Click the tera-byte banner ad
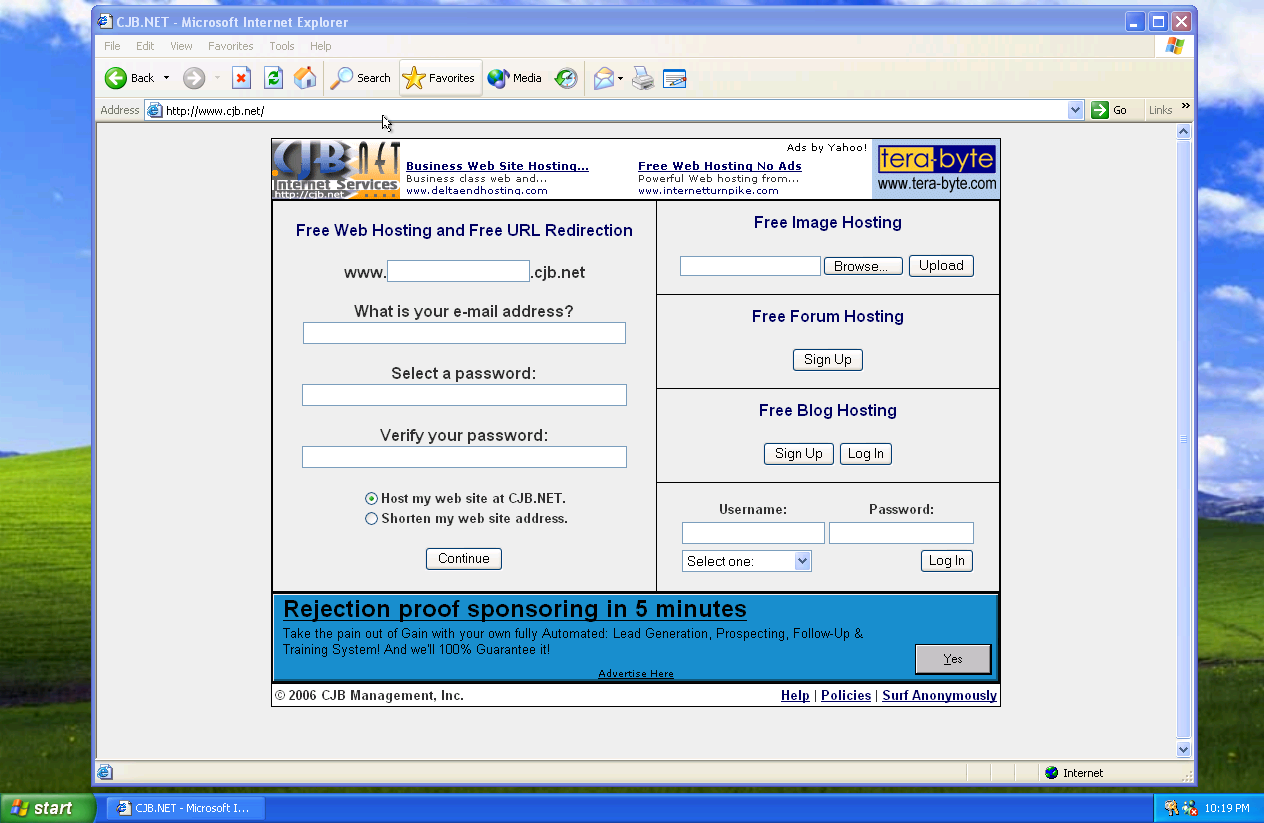This screenshot has height=823, width=1264. tap(936, 169)
